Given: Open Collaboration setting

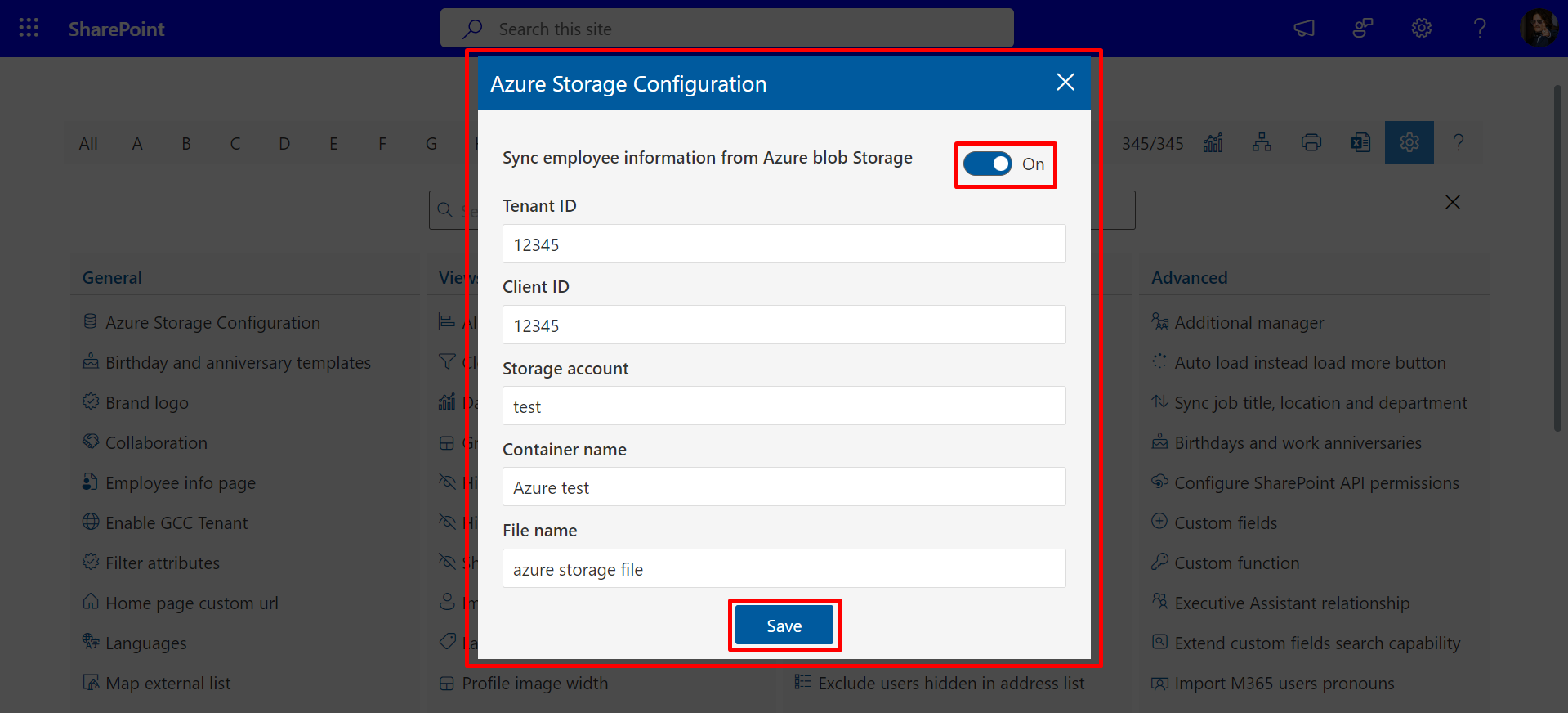Looking at the screenshot, I should click(x=156, y=443).
